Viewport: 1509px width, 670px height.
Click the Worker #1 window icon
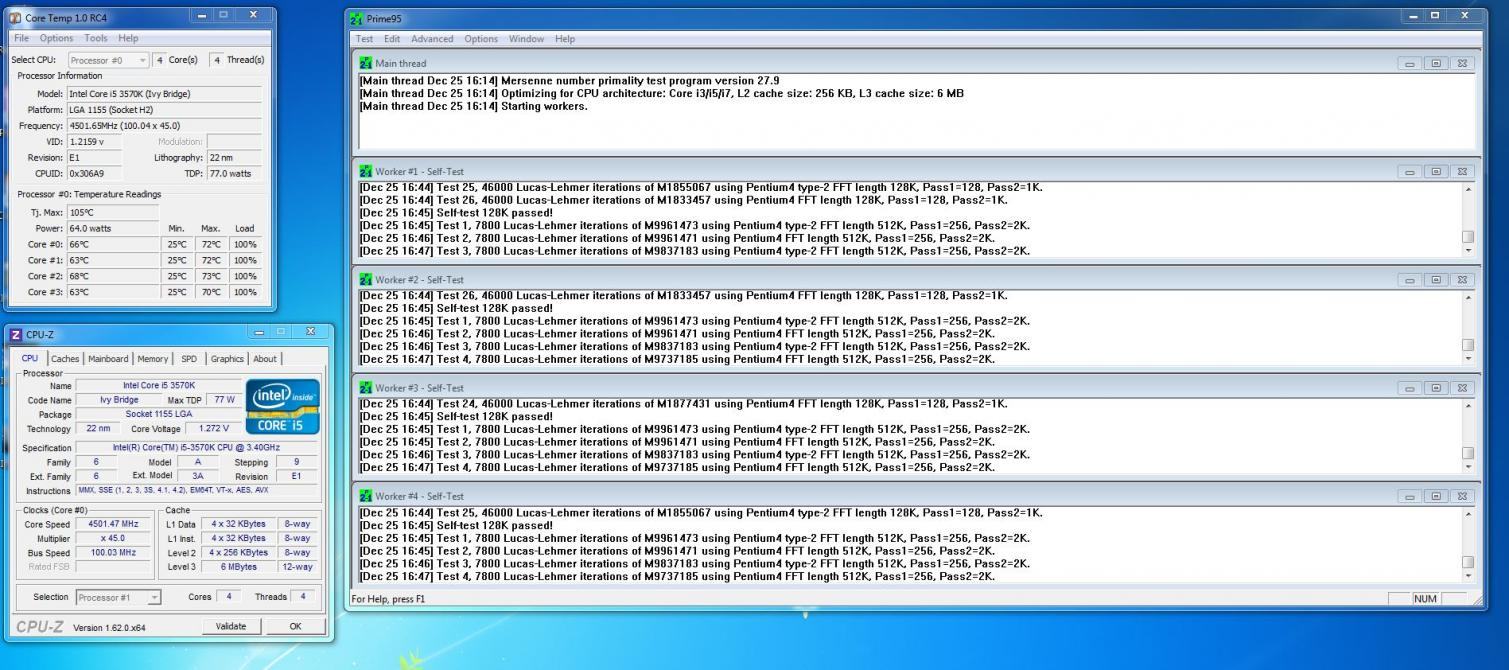click(x=366, y=171)
